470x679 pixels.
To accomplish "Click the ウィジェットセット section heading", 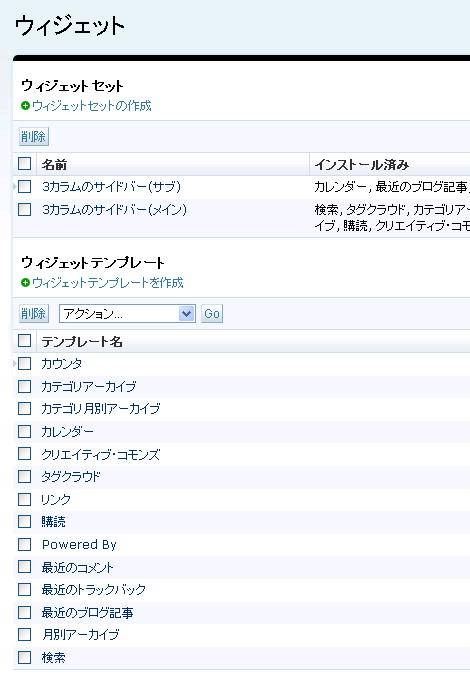I will click(x=72, y=86).
